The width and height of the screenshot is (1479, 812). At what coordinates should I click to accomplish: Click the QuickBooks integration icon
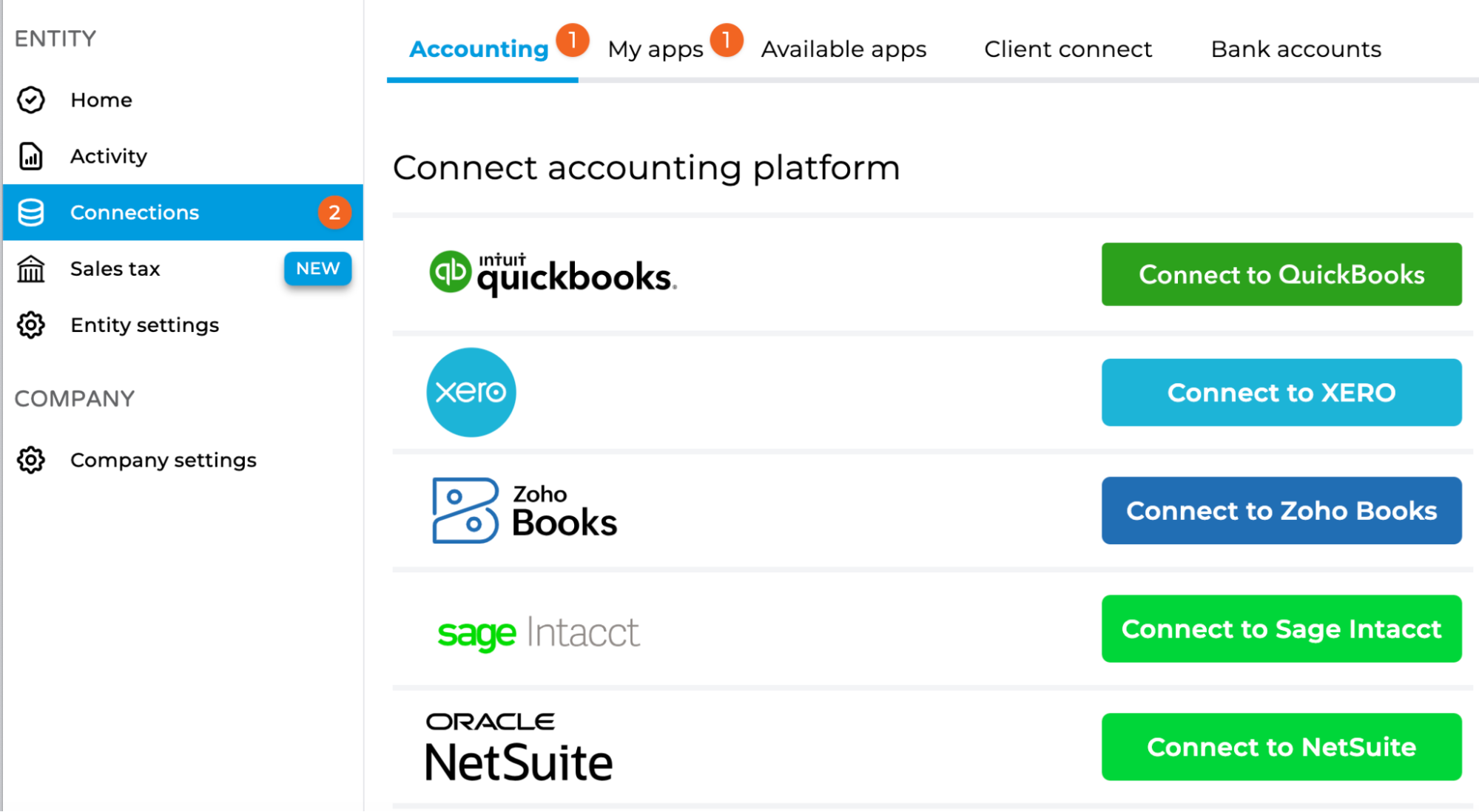click(452, 275)
